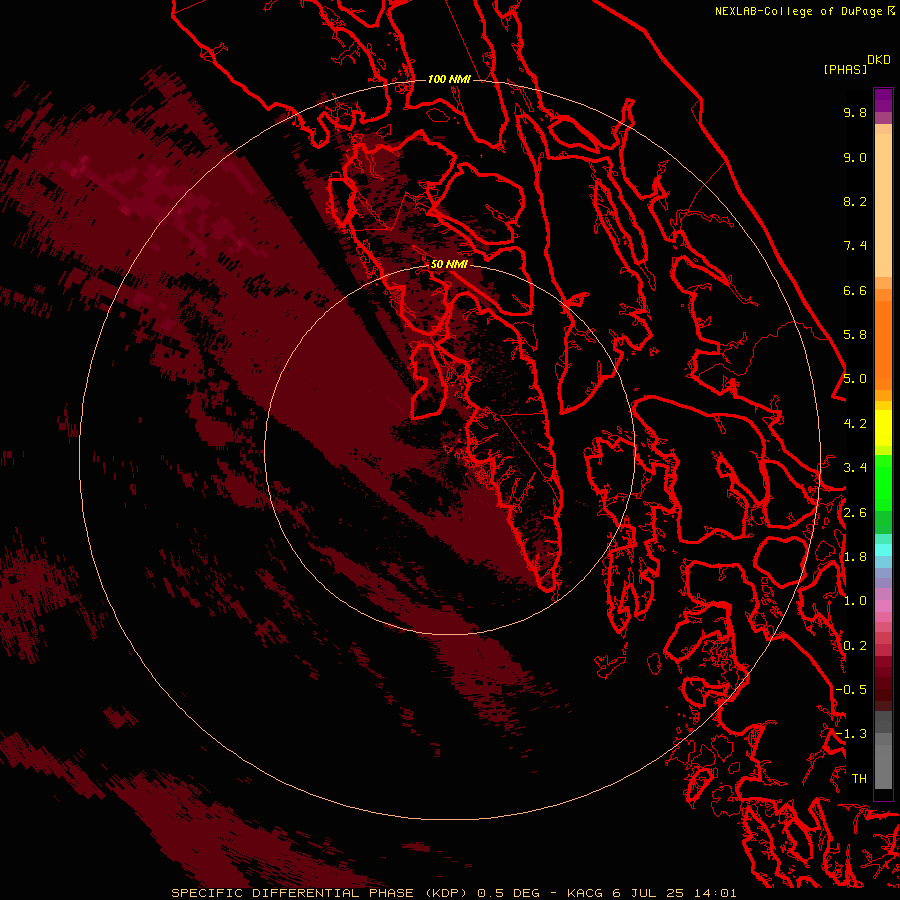This screenshot has height=900, width=900.
Task: Click the 4.2 legend value
Action: 855,424
